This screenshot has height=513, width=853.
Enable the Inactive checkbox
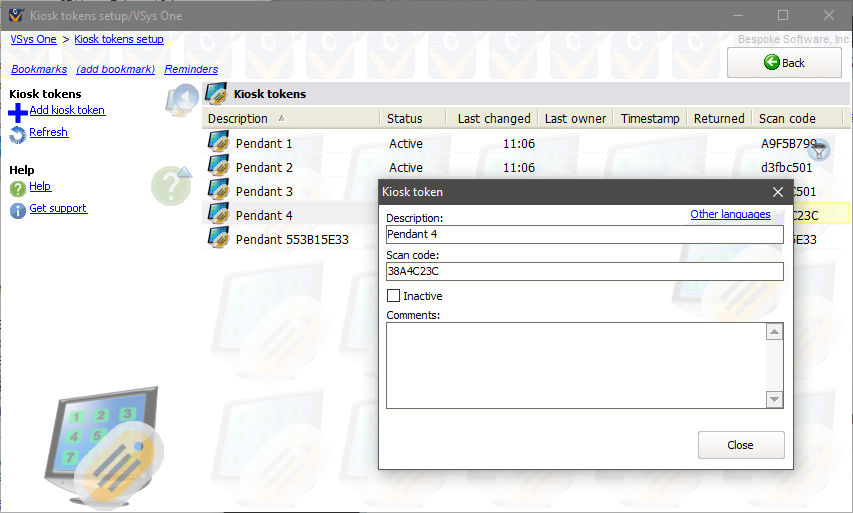point(394,296)
